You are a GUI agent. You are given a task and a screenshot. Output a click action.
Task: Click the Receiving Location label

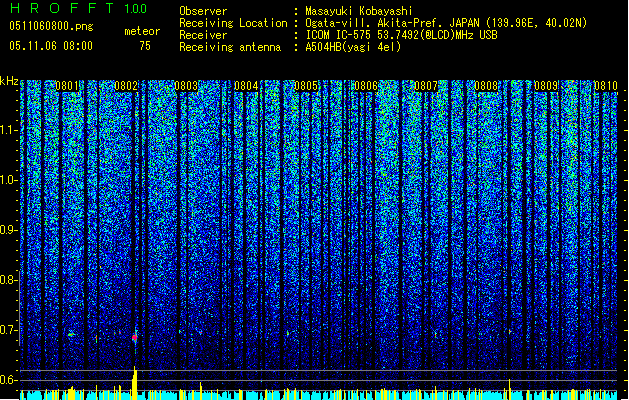point(233,23)
